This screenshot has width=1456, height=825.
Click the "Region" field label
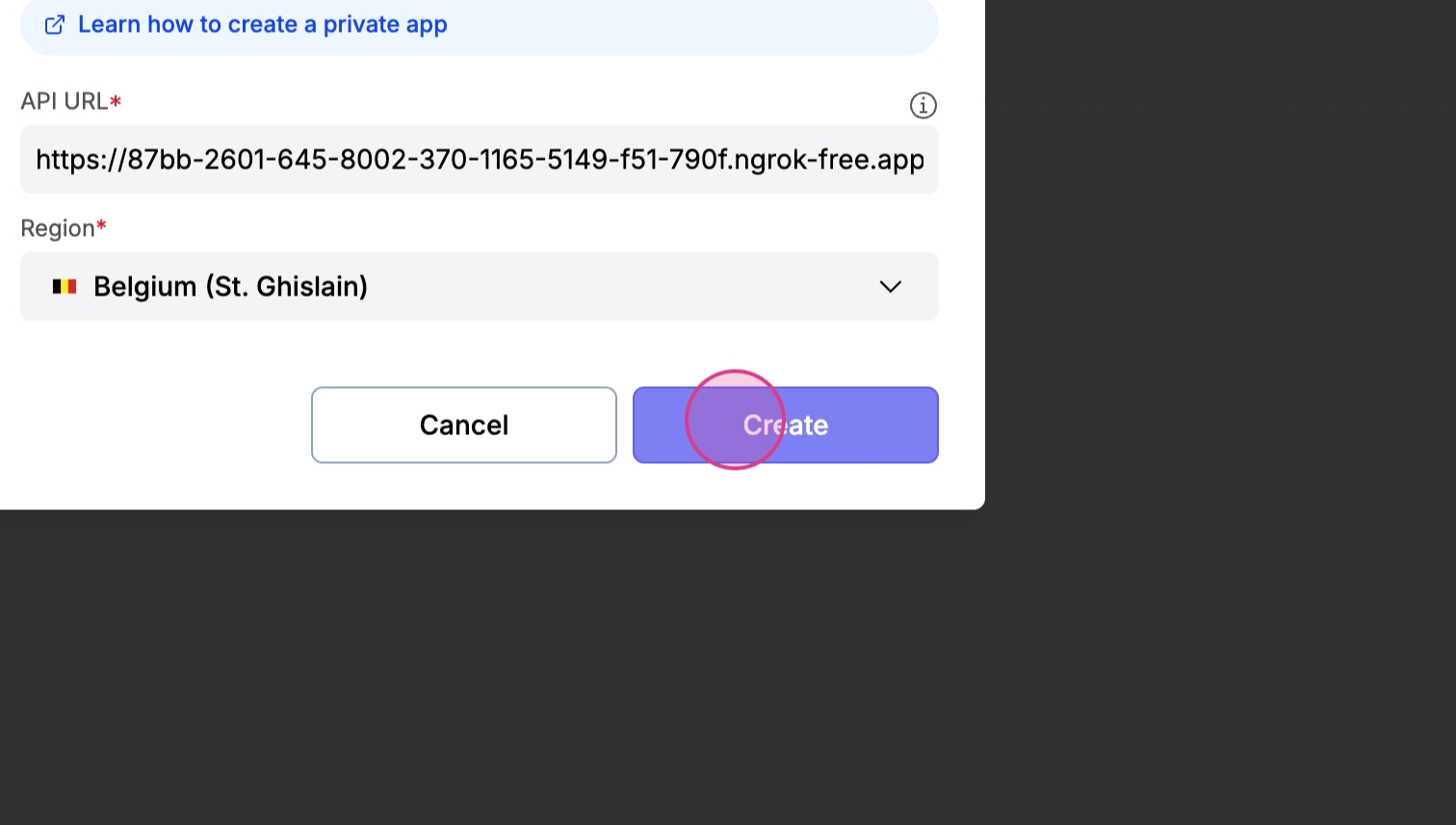[x=57, y=229]
